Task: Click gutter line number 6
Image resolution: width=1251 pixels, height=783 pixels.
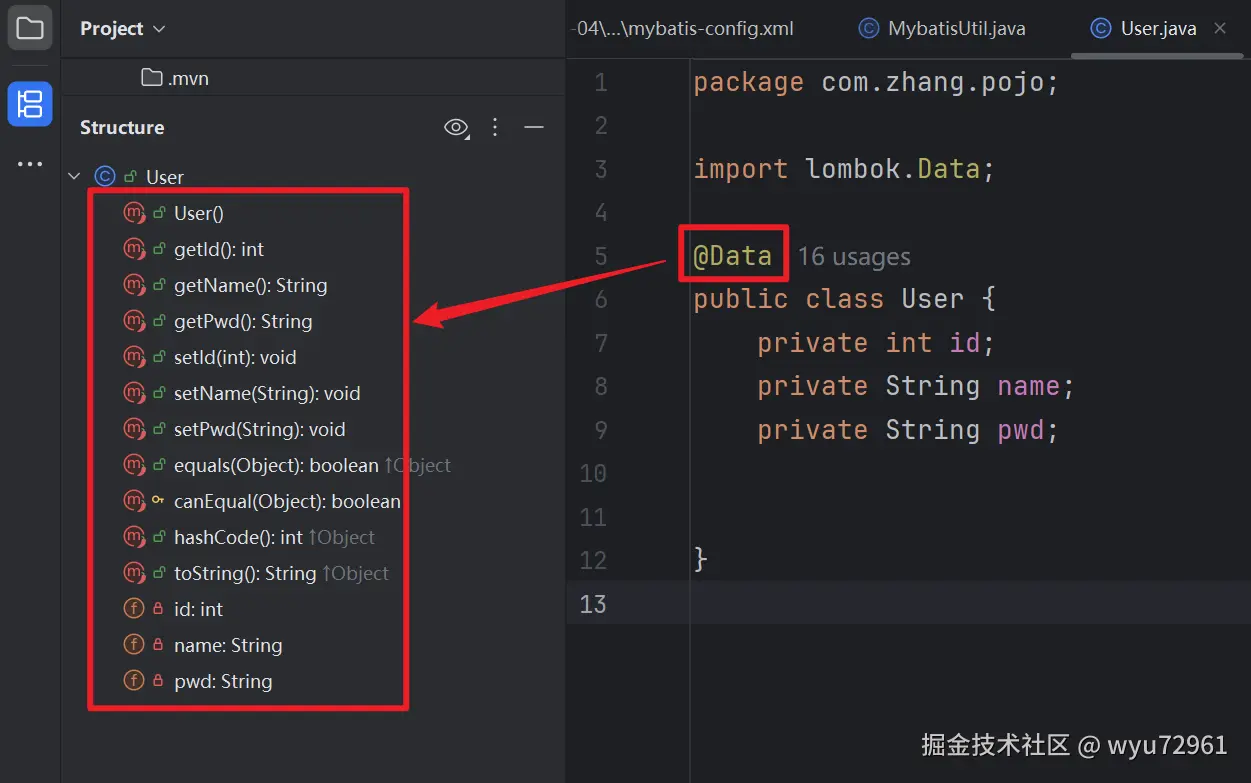Action: (x=600, y=299)
